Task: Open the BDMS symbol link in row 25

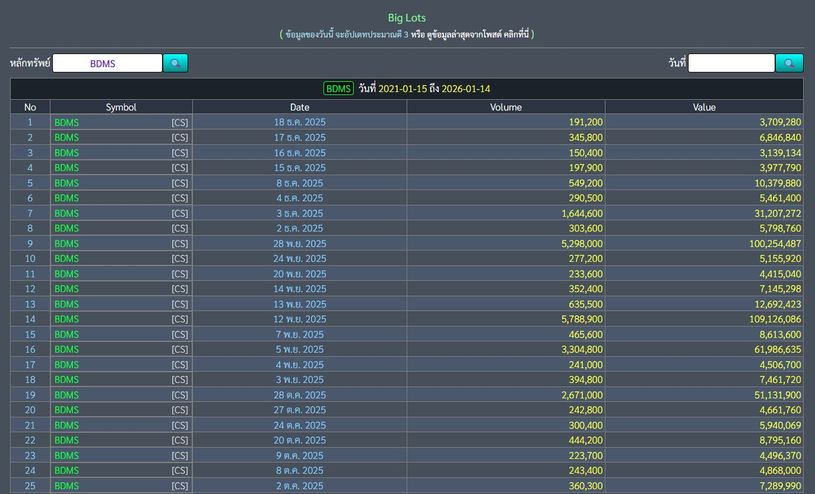Action: point(67,486)
